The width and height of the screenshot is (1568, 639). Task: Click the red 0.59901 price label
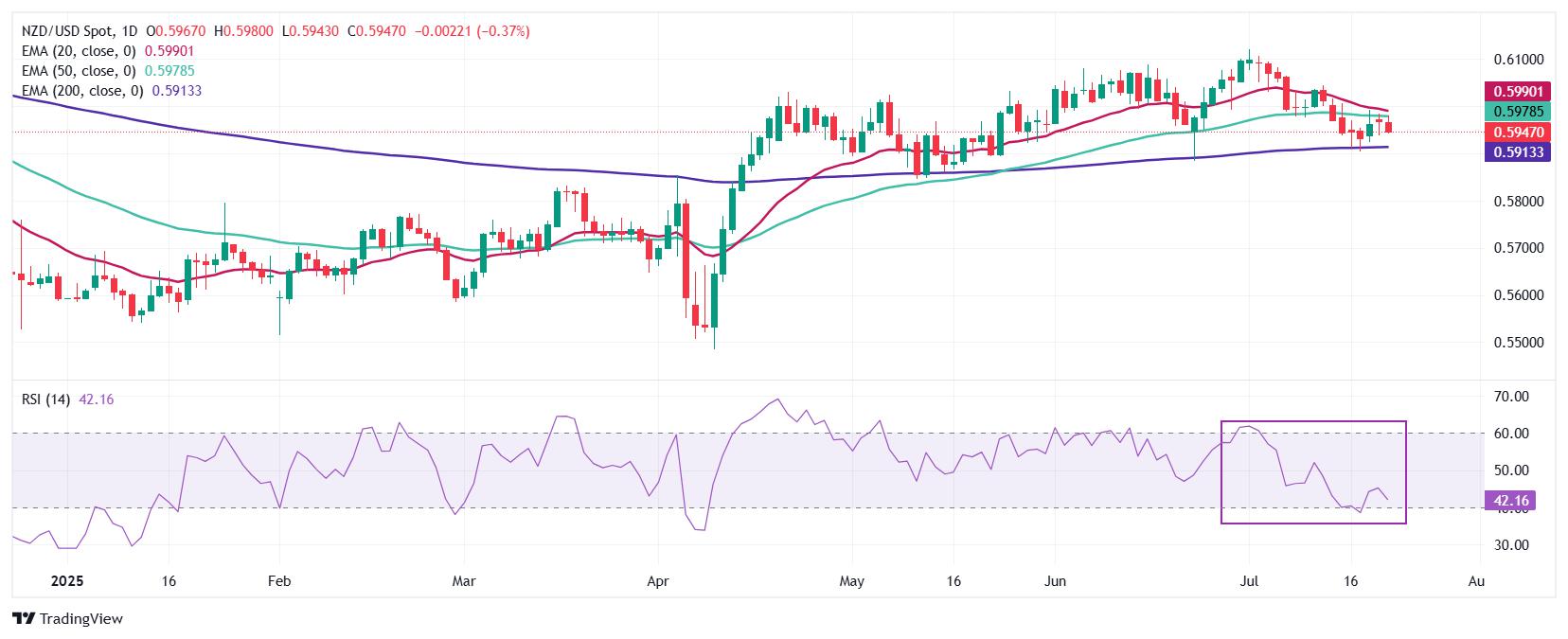point(1519,92)
